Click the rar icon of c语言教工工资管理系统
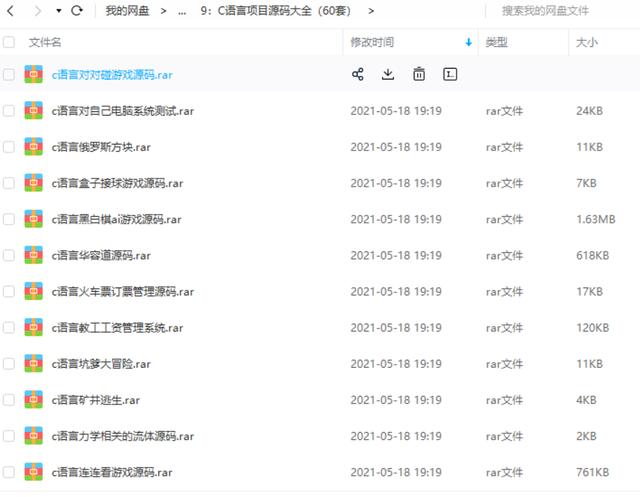 (33, 327)
